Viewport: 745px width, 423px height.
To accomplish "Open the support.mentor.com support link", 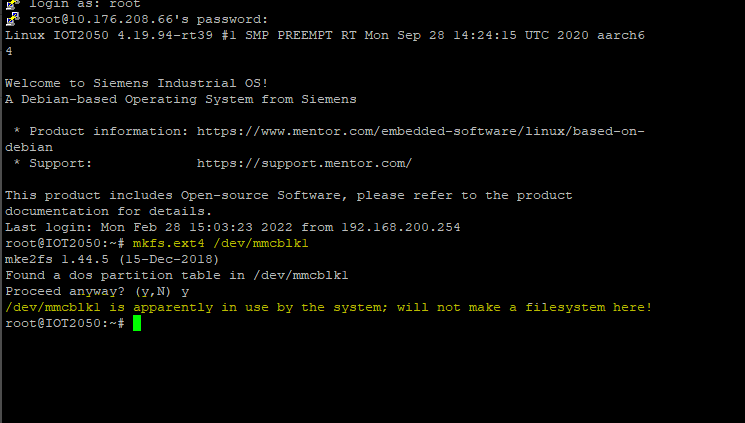I will point(304,163).
